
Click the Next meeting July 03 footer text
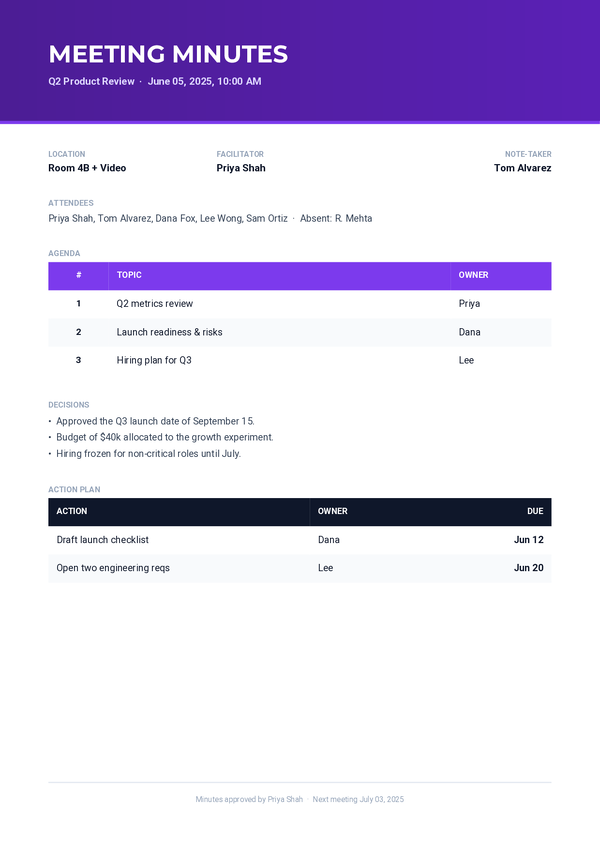pos(358,799)
